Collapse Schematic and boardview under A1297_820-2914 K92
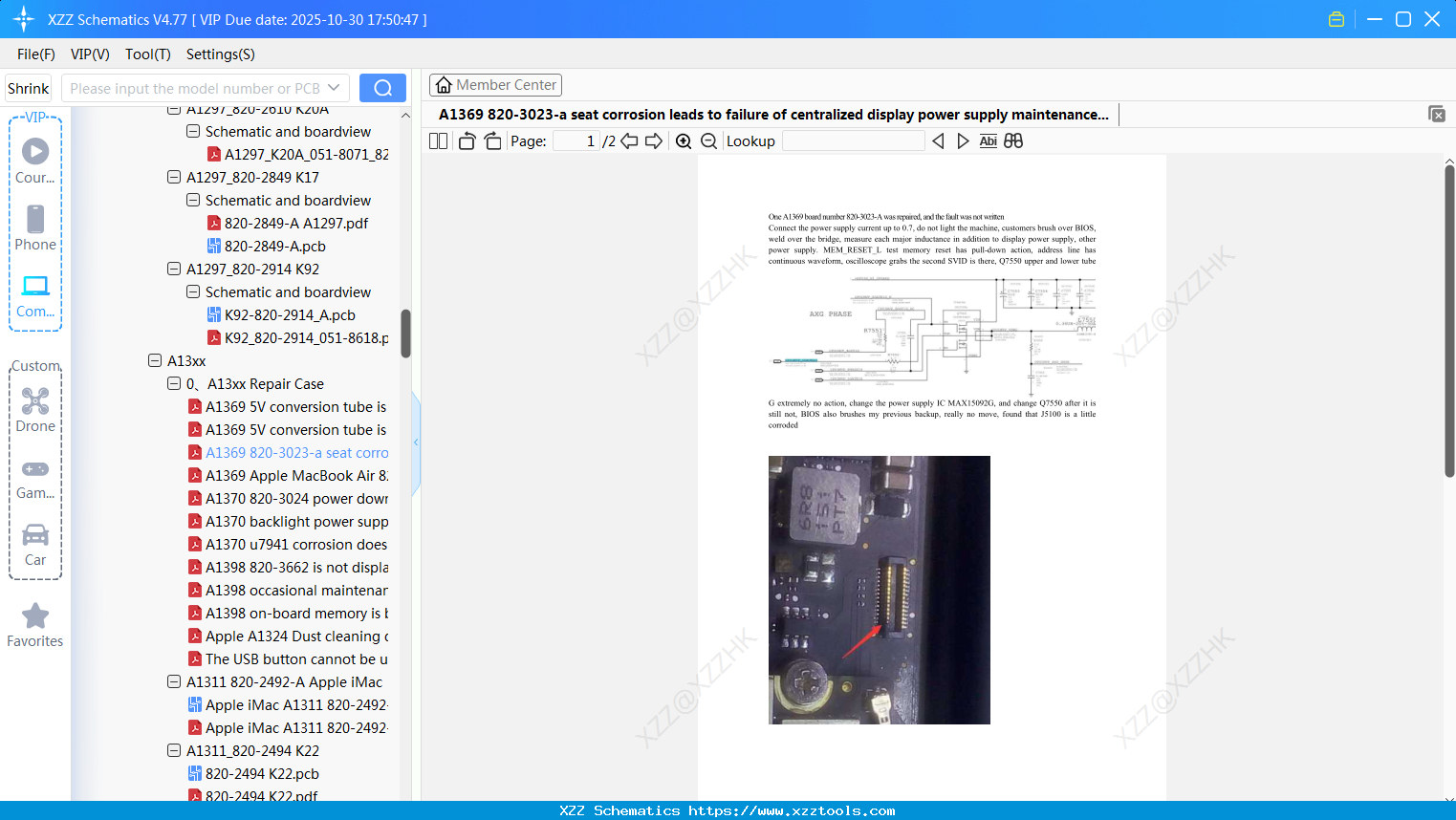1456x820 pixels. pos(193,291)
